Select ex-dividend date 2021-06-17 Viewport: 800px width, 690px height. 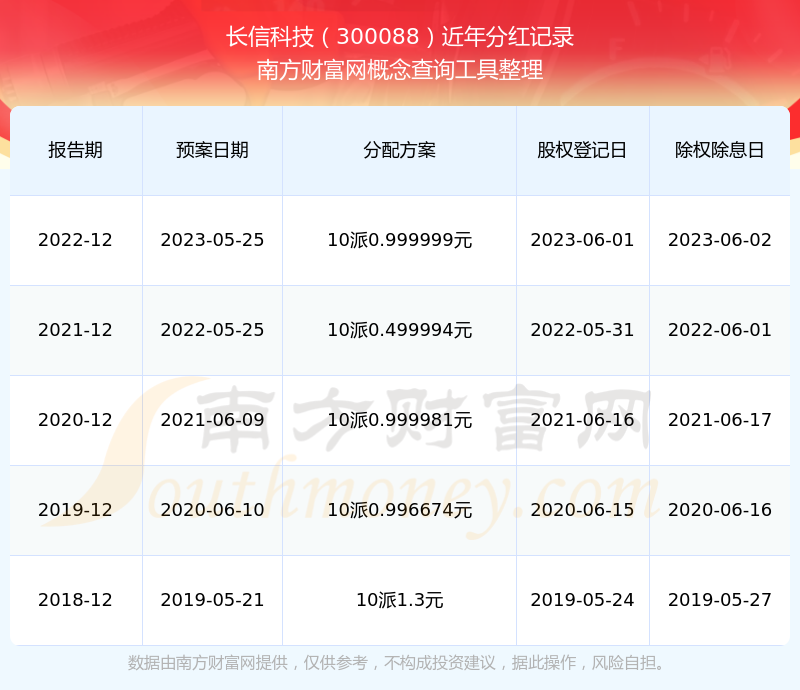tap(719, 420)
